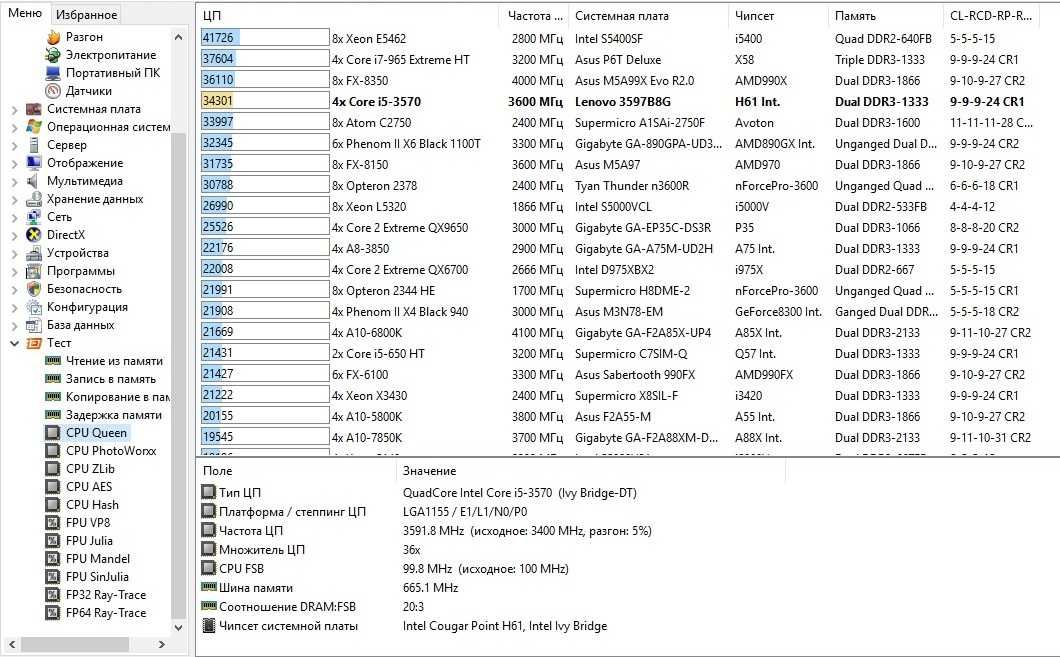Click the Хранение данных drive icon
Image resolution: width=1060 pixels, height=657 pixels.
34,199
